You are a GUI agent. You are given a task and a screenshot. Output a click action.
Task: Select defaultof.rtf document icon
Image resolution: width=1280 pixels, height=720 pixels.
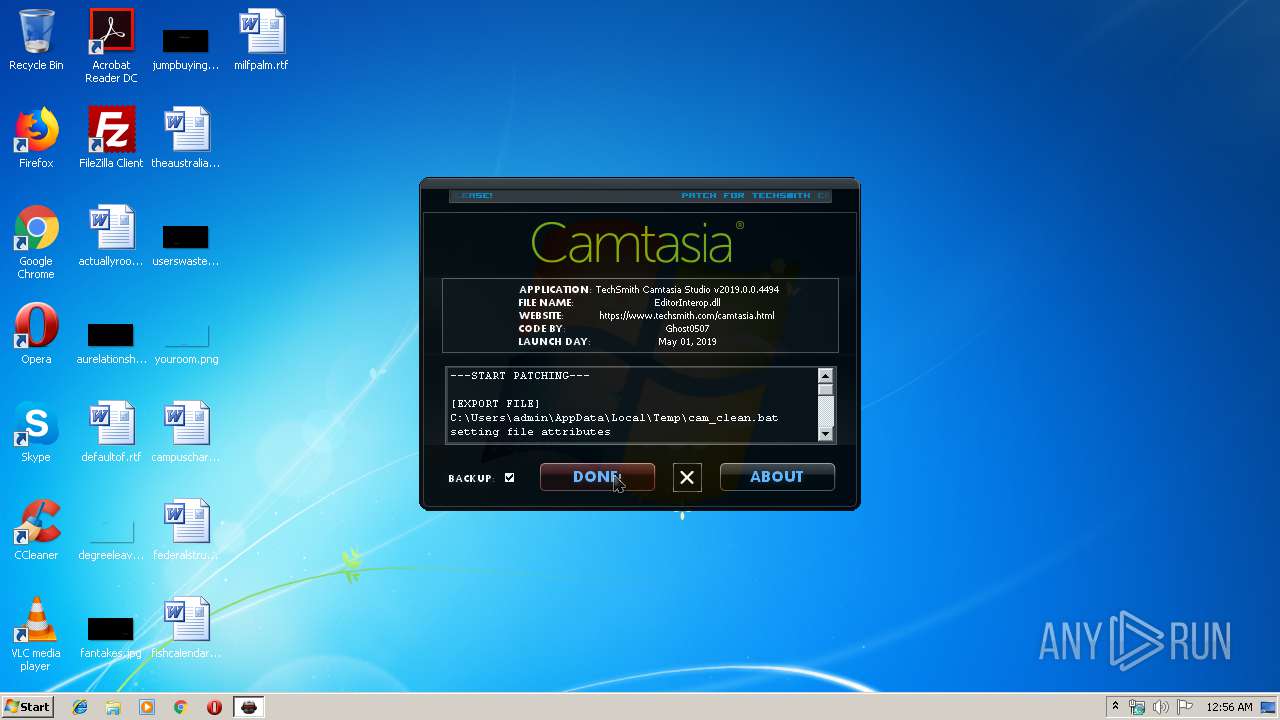[111, 432]
